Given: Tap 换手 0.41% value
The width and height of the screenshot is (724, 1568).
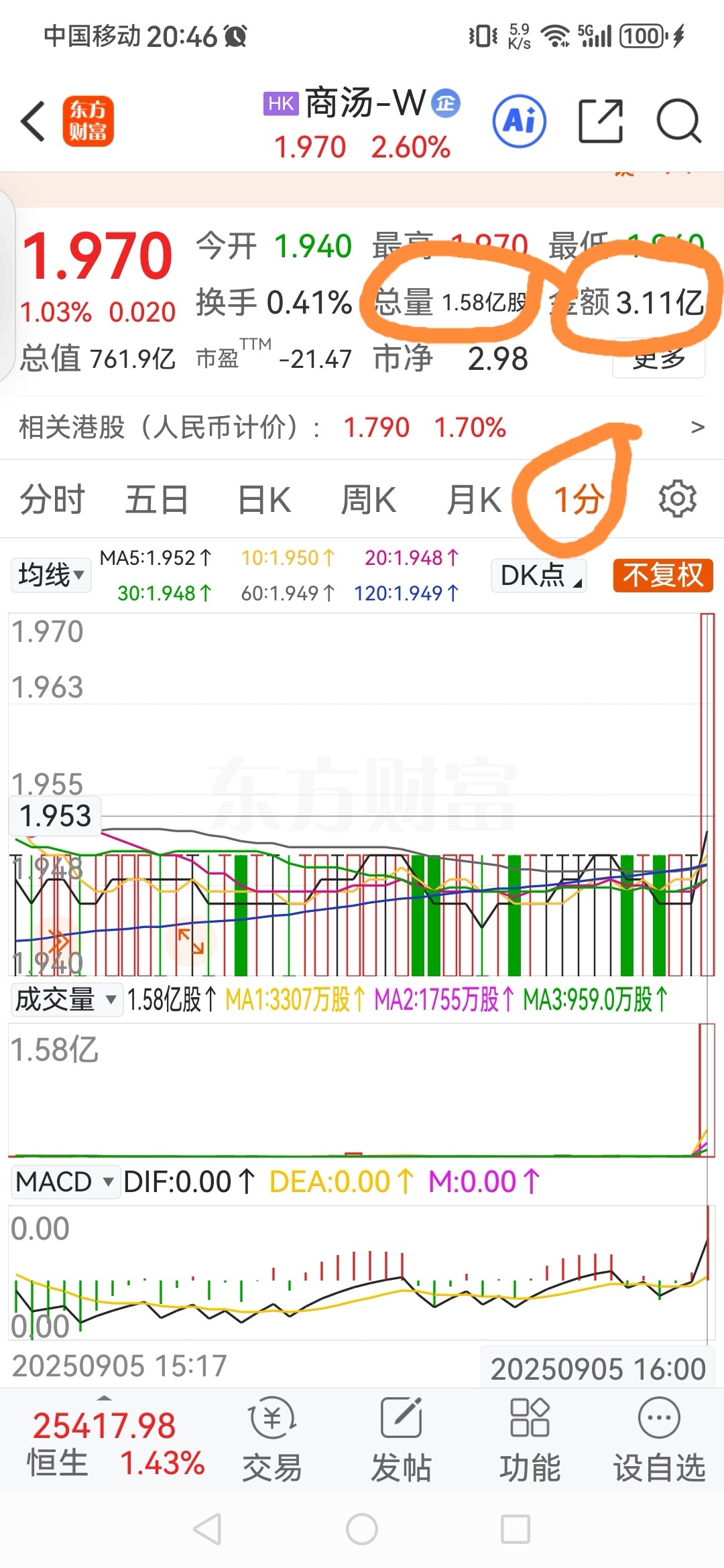Looking at the screenshot, I should pyautogui.click(x=274, y=302).
